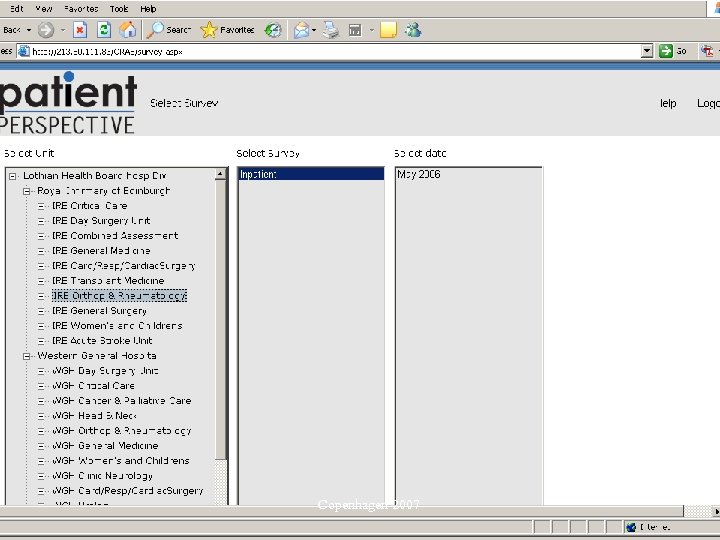This screenshot has height=540, width=720.
Task: Open the Messenger people icon
Action: (x=413, y=30)
